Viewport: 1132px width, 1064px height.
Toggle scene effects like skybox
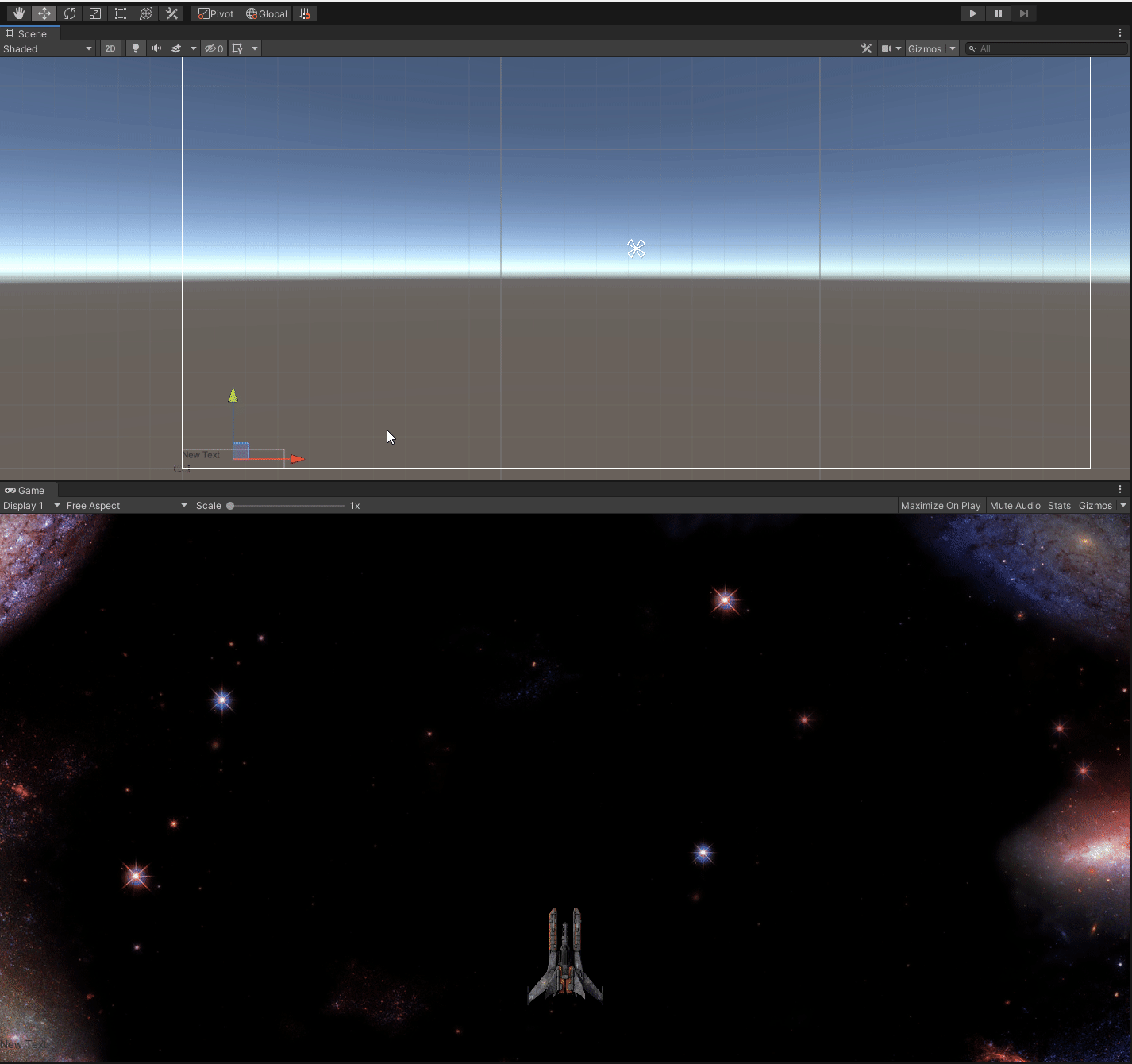click(176, 48)
